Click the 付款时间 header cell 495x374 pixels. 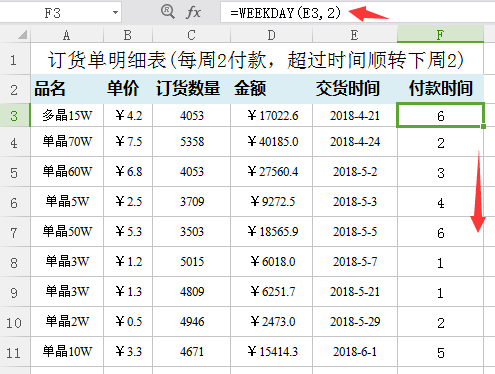pos(440,89)
